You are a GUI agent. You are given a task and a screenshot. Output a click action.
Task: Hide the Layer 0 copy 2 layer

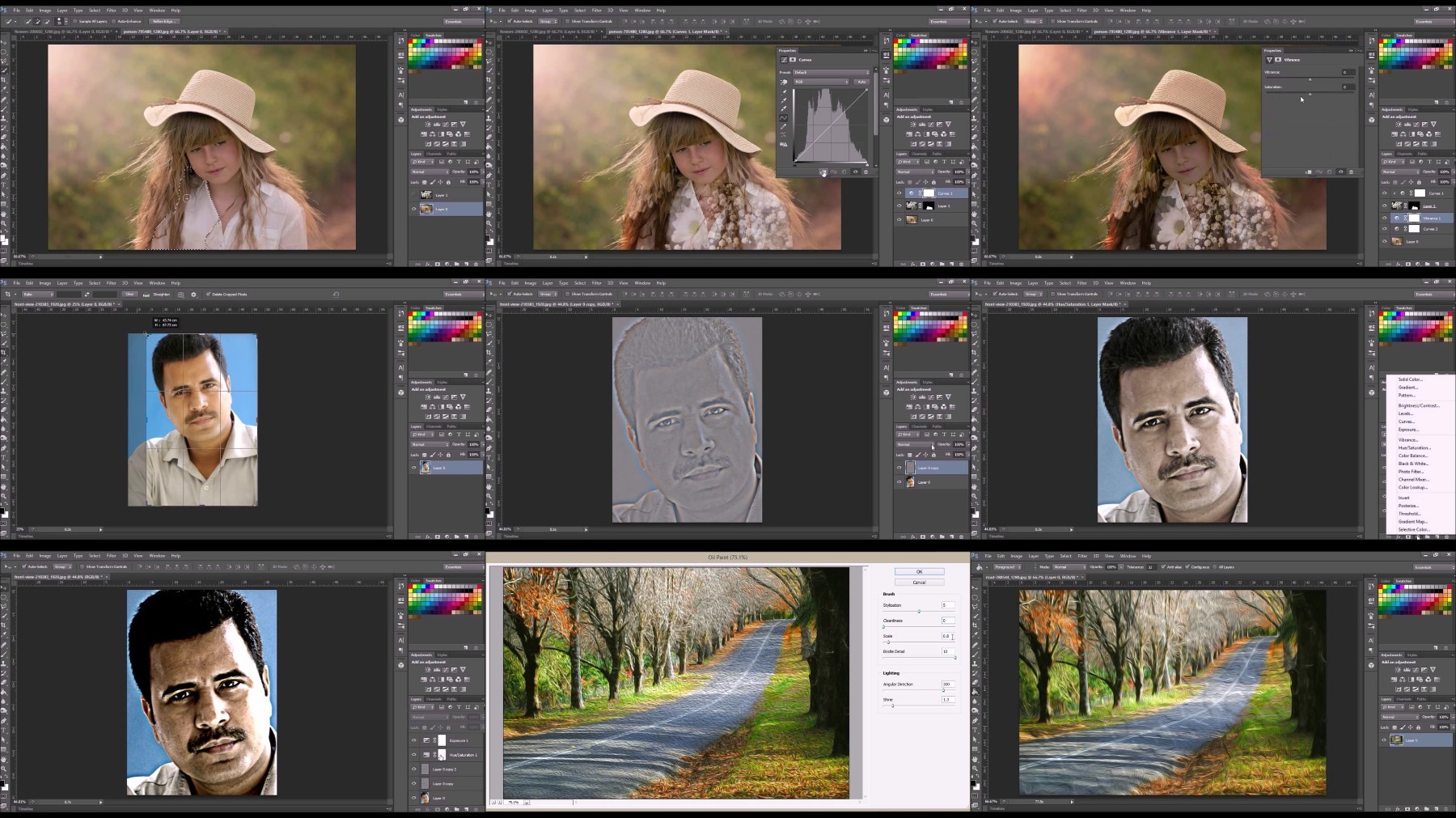click(x=414, y=769)
